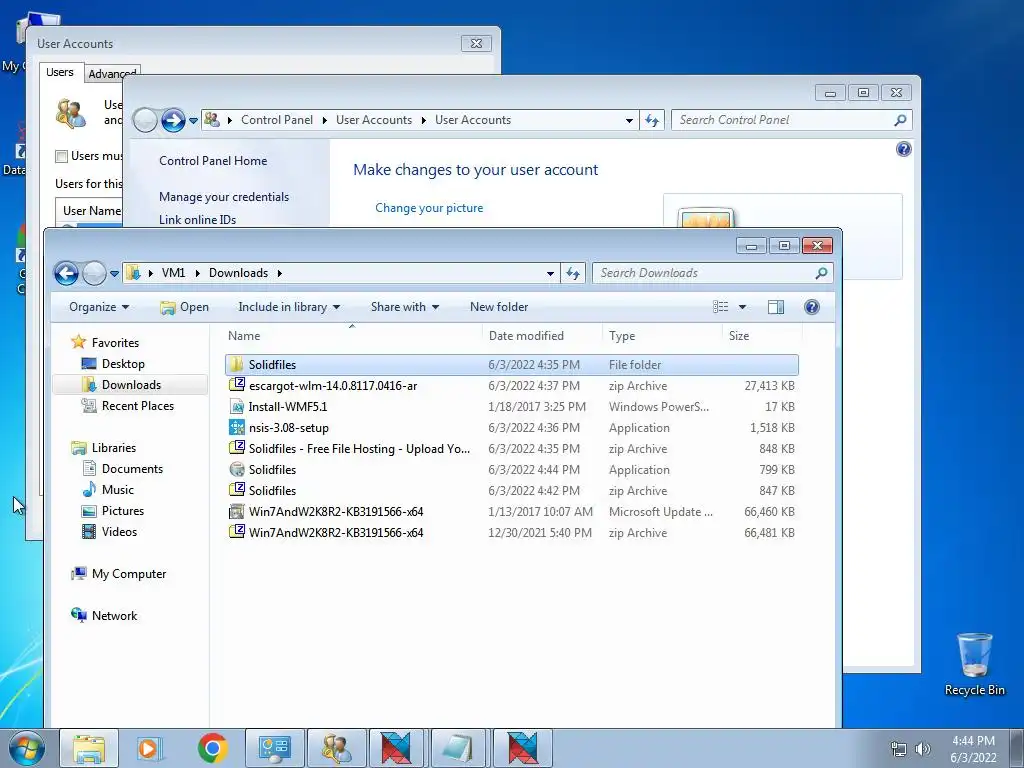Screen dimensions: 1024x768
Task: Open Network in navigation pane
Action: pos(104,615)
